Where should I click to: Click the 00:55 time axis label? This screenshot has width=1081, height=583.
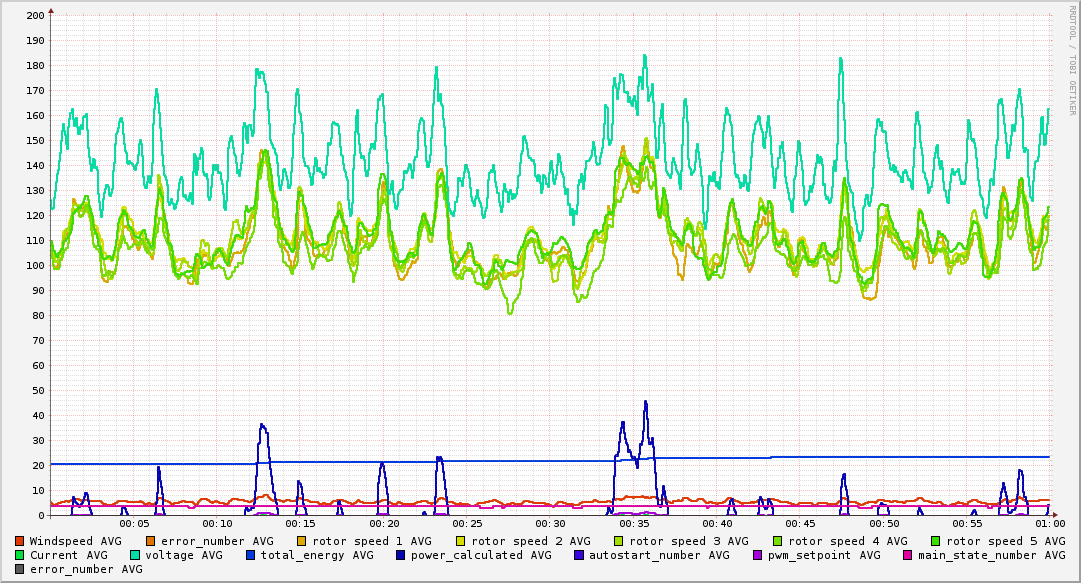(967, 524)
